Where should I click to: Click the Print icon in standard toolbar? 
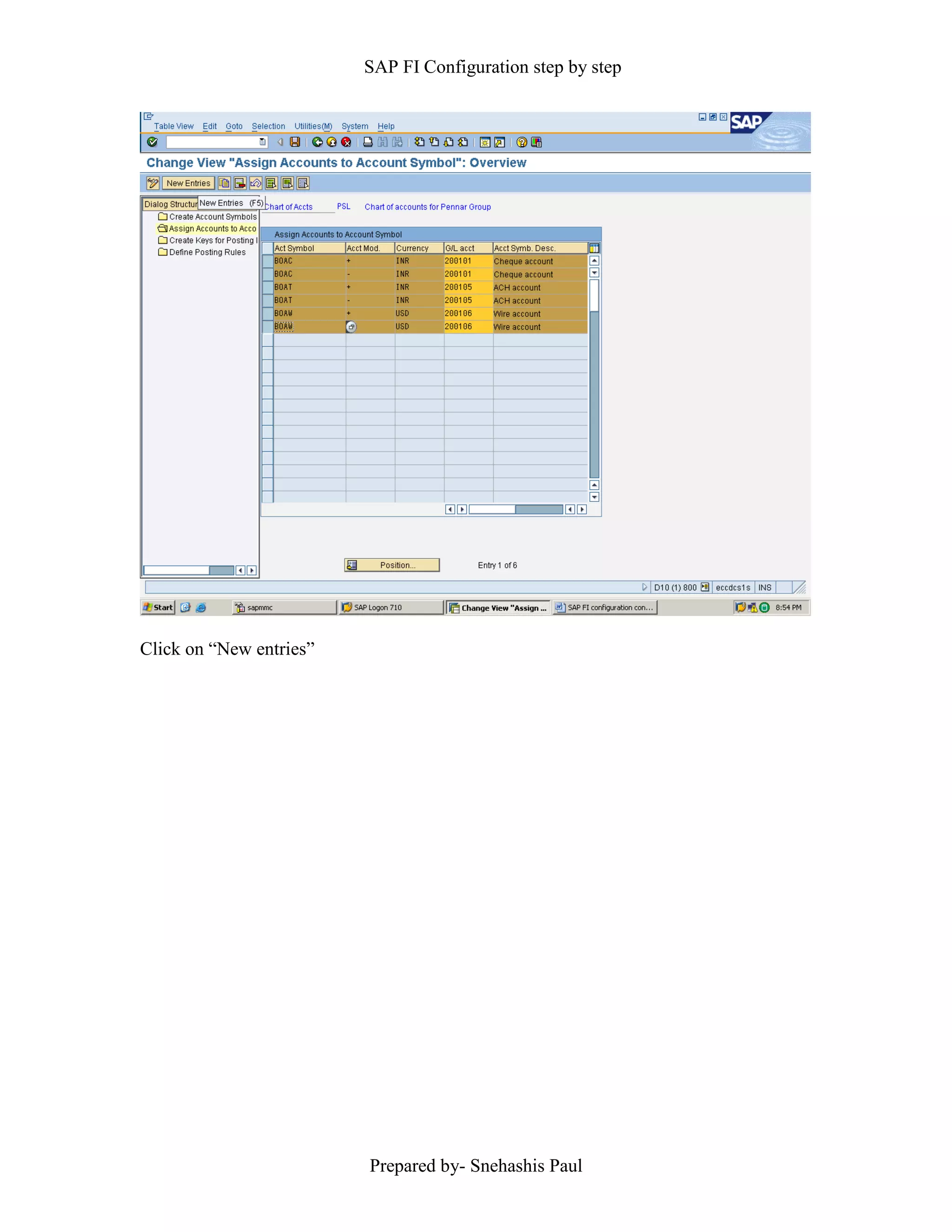(x=368, y=142)
